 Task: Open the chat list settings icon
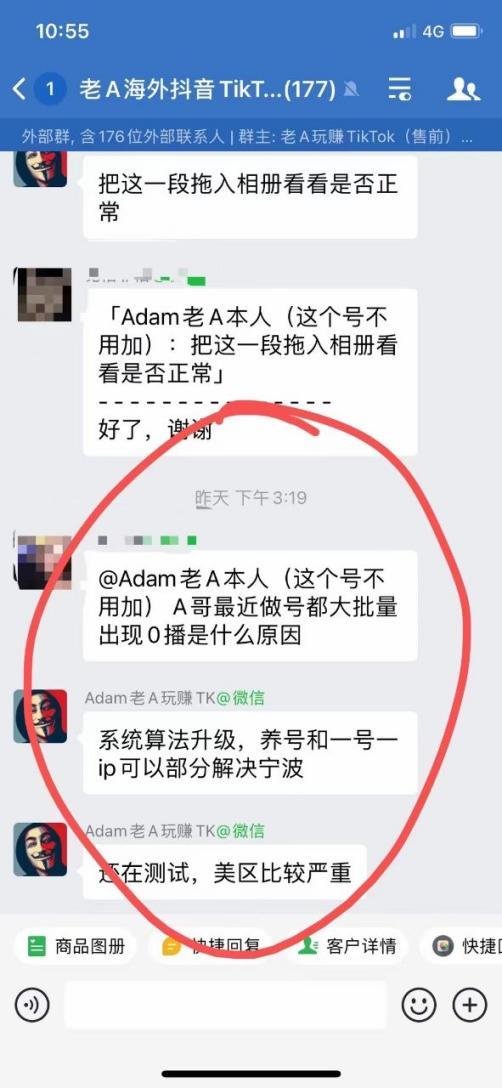(x=399, y=89)
